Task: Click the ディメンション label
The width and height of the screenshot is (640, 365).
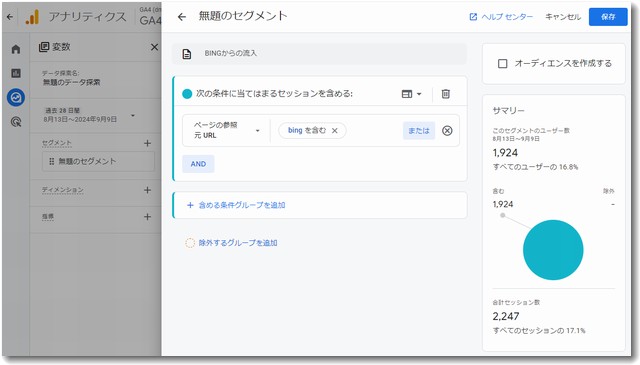Action: pyautogui.click(x=62, y=190)
